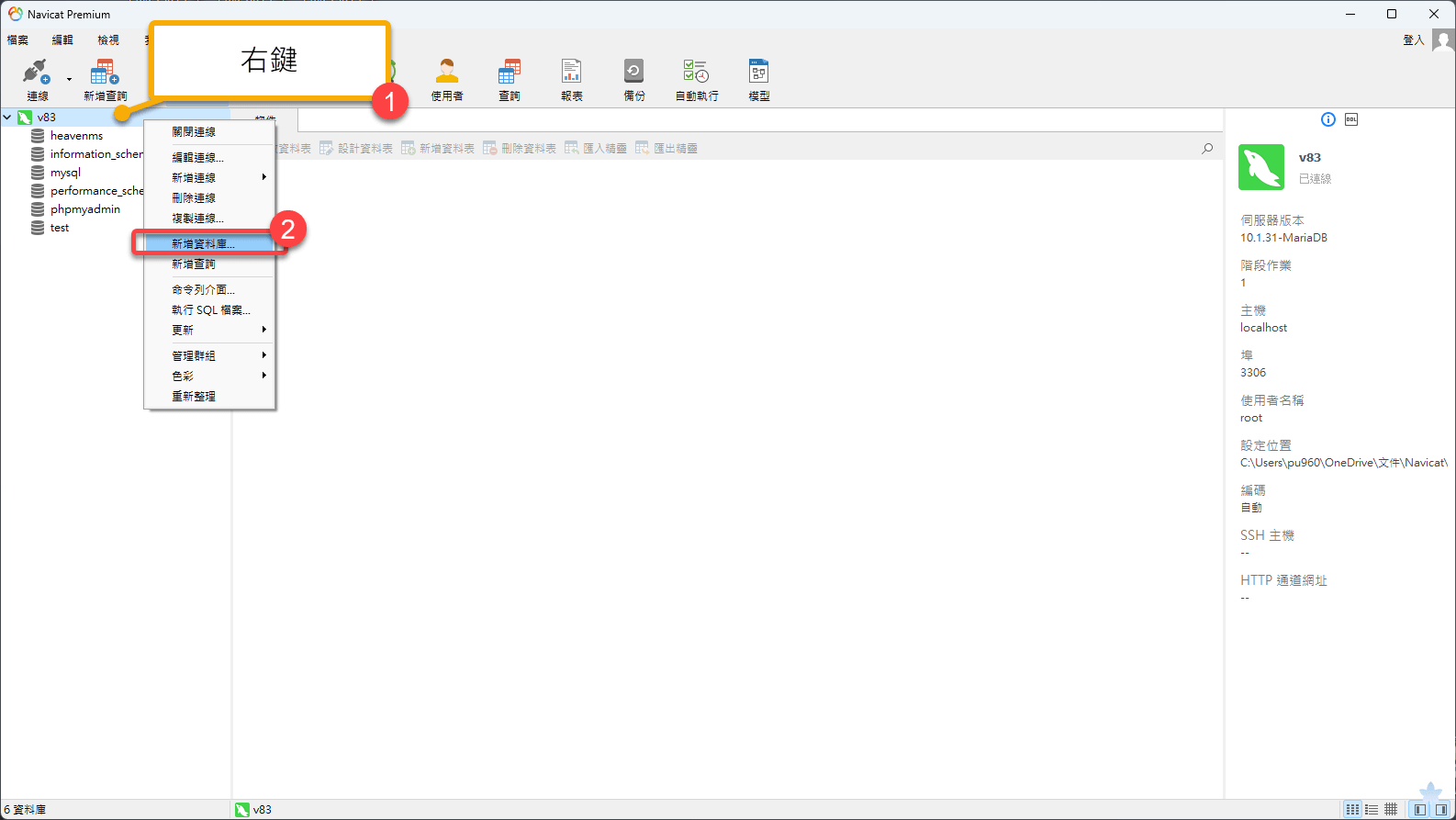This screenshot has height=820, width=1456.
Task: Click the localhost host value
Action: tap(1263, 328)
